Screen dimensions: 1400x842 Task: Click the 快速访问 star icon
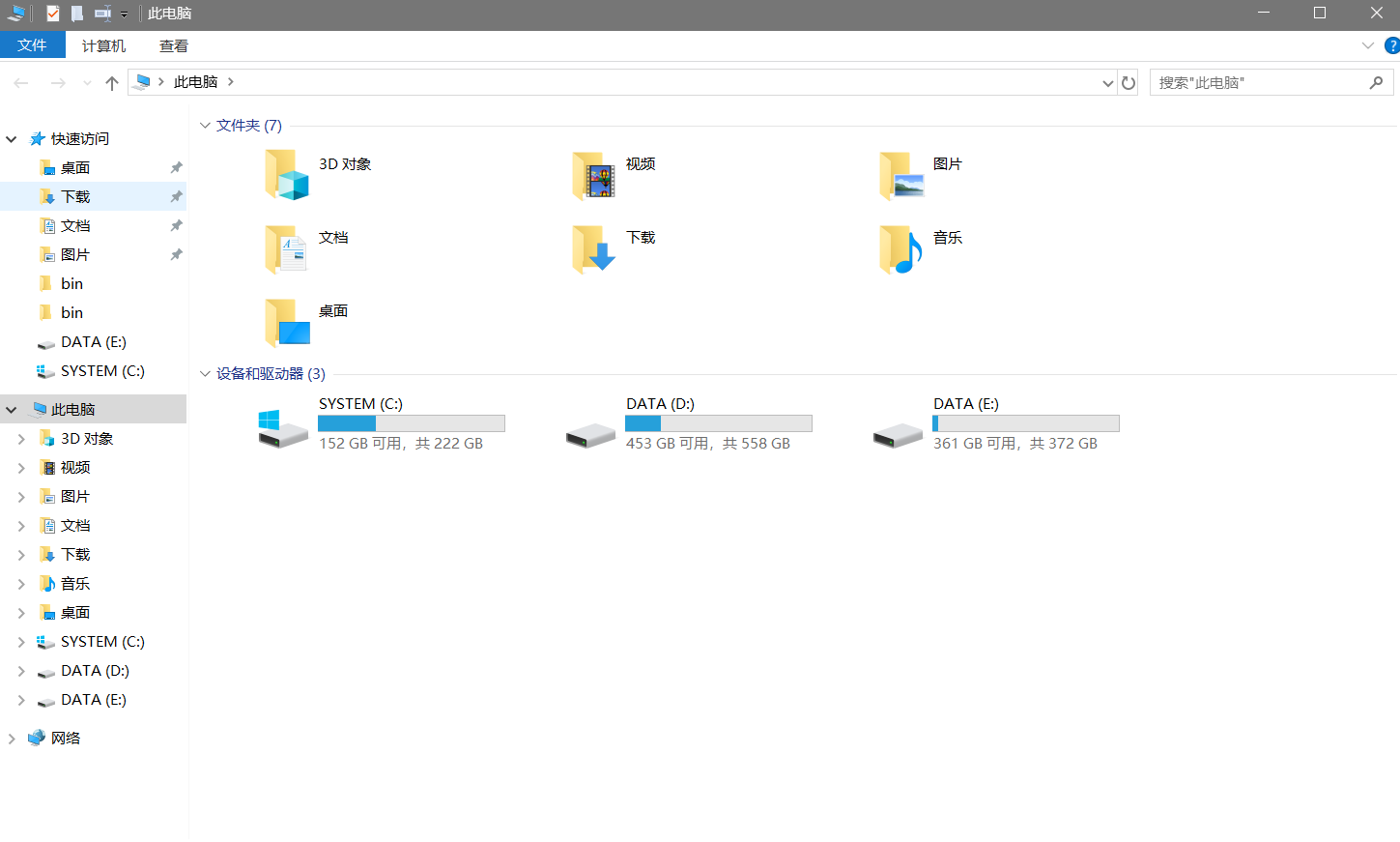coord(37,138)
